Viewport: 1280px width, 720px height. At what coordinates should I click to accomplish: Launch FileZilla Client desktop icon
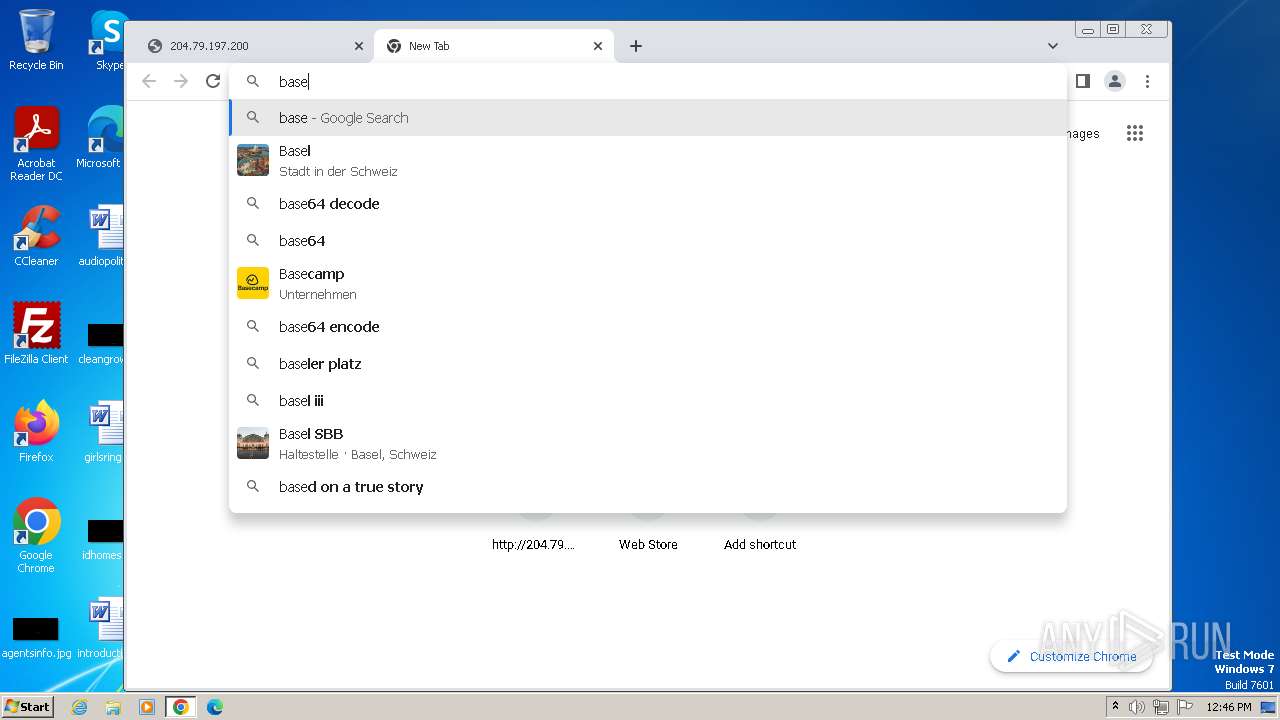click(36, 333)
